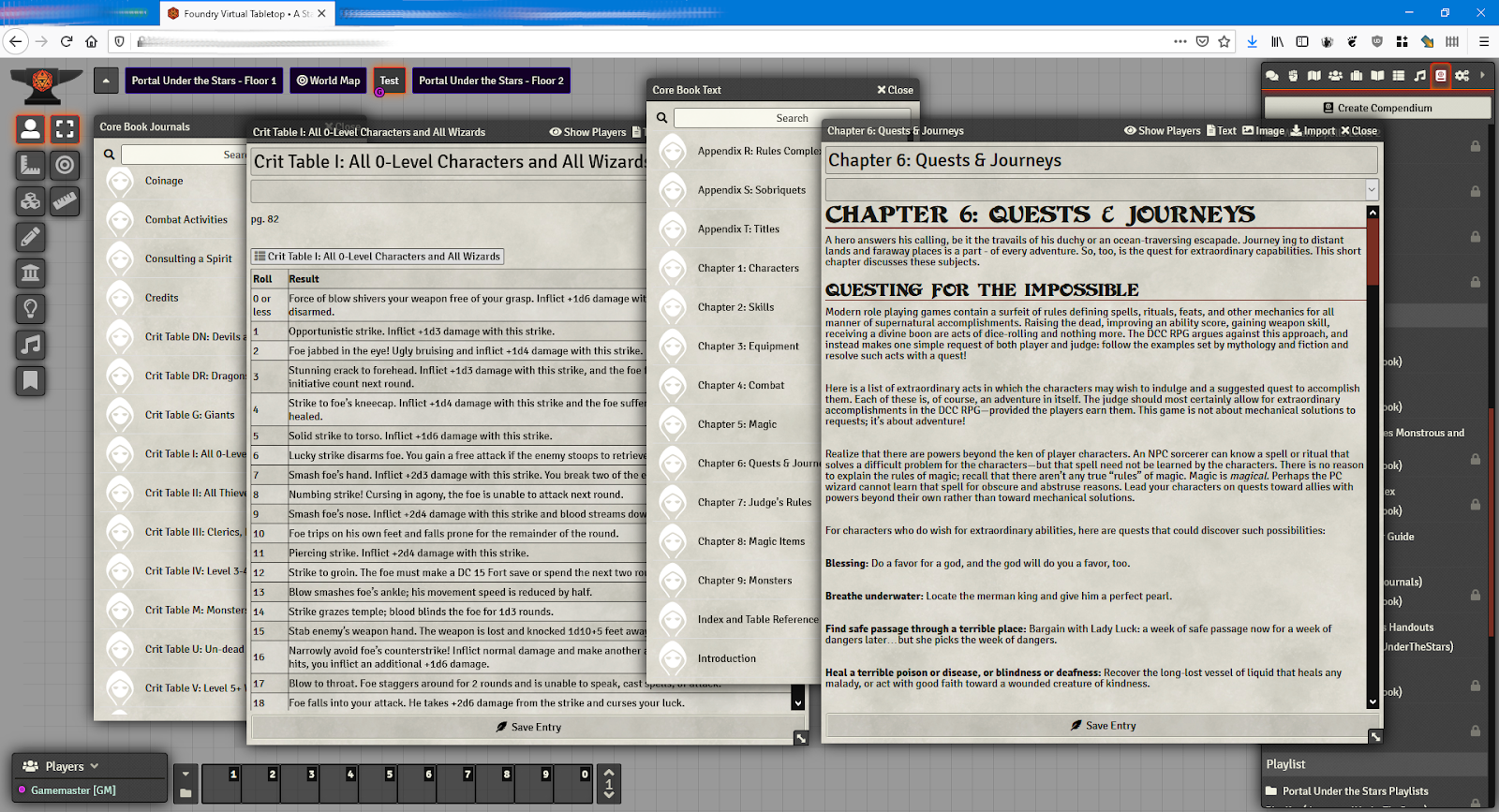1499x812 pixels.
Task: Open the Lighting Controls lightbulb
Action: click(x=30, y=309)
